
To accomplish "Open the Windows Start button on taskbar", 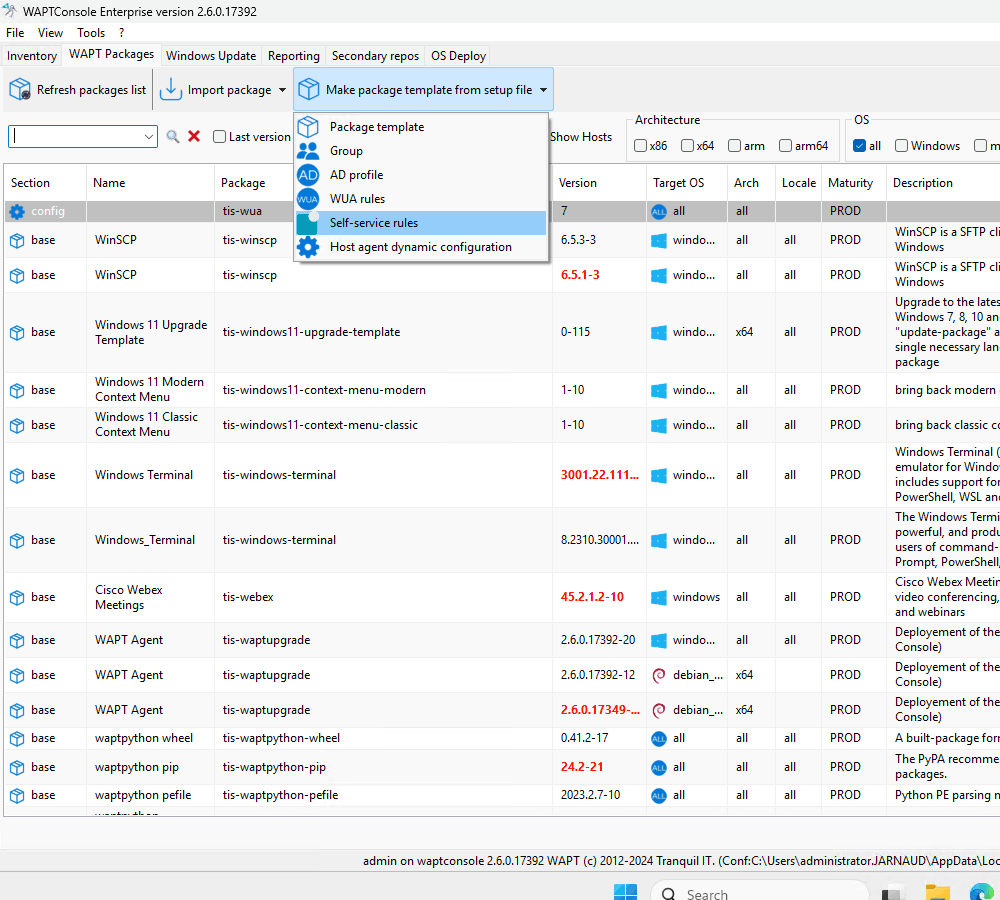I will [625, 892].
